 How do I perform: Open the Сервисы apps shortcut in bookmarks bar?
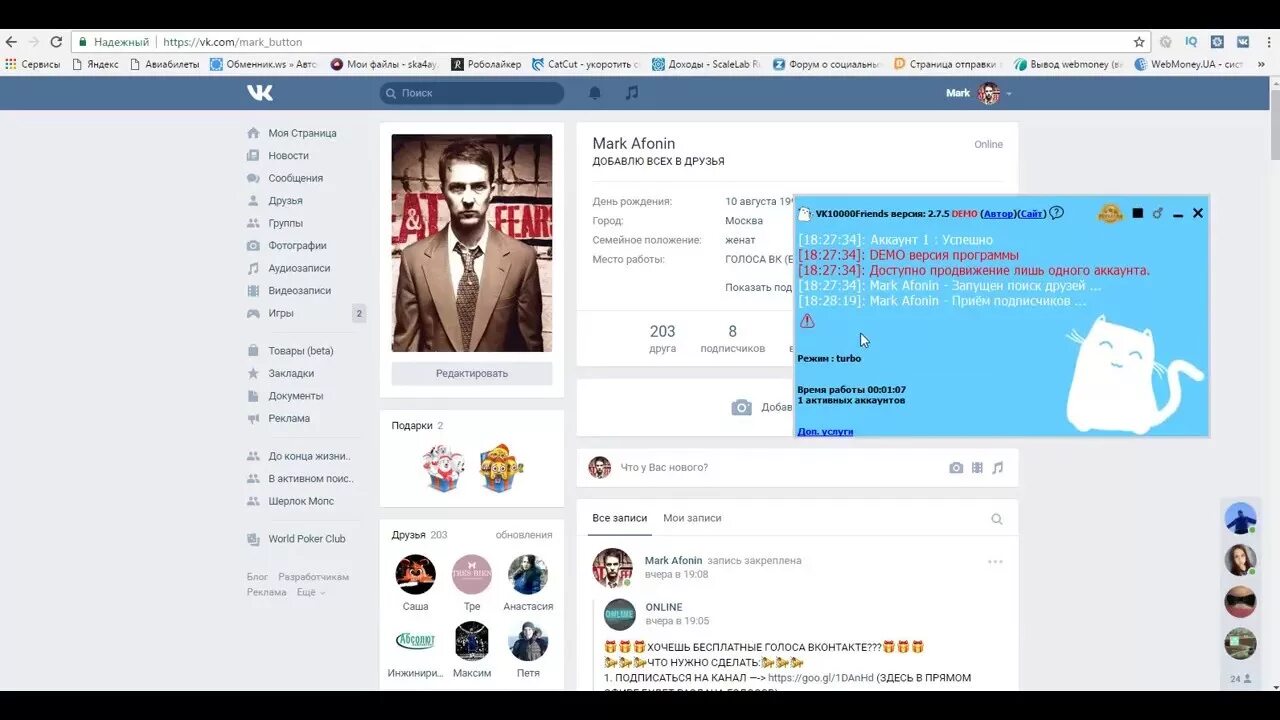32,64
